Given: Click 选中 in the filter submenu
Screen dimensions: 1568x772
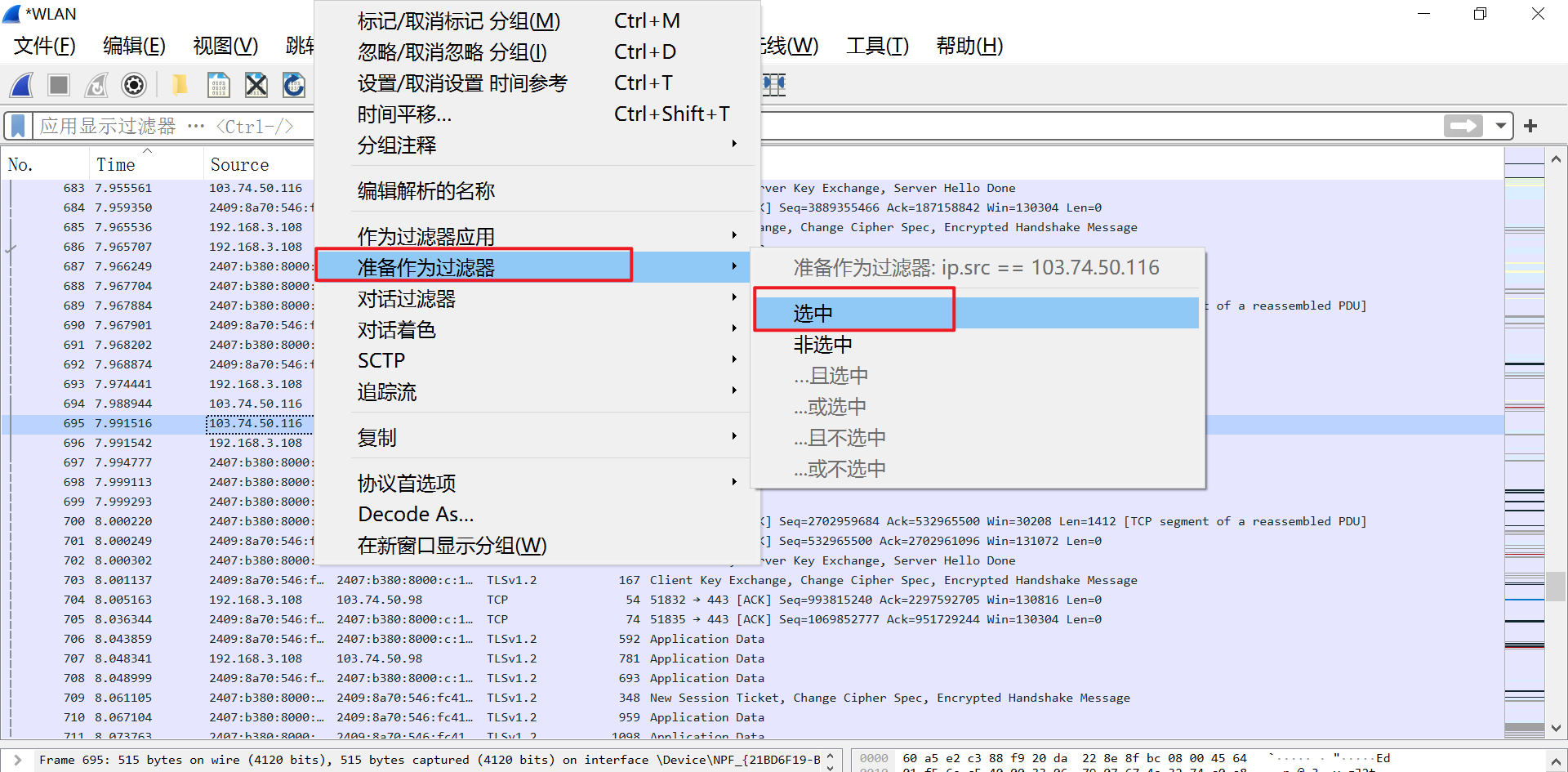Looking at the screenshot, I should [x=977, y=313].
